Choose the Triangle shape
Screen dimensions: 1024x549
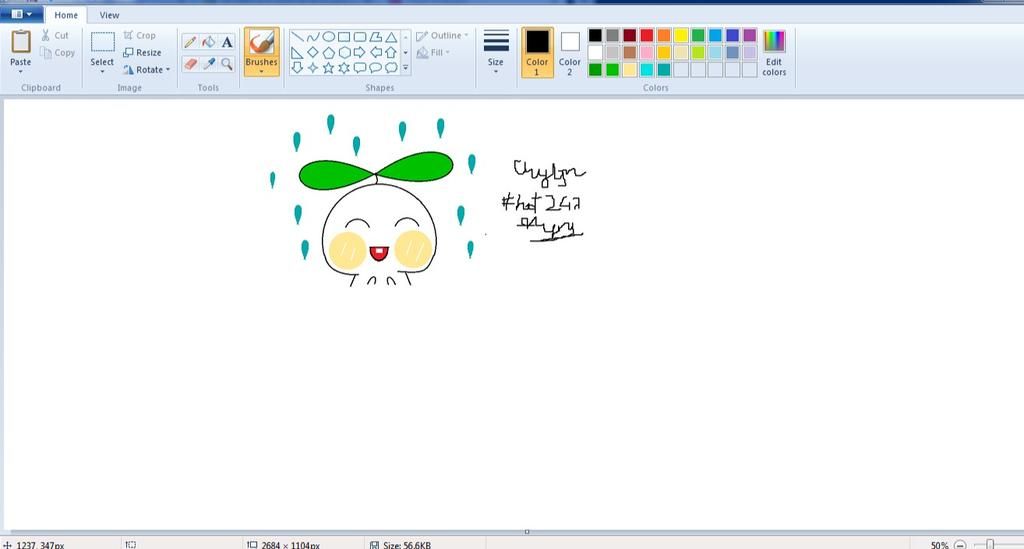(x=391, y=37)
